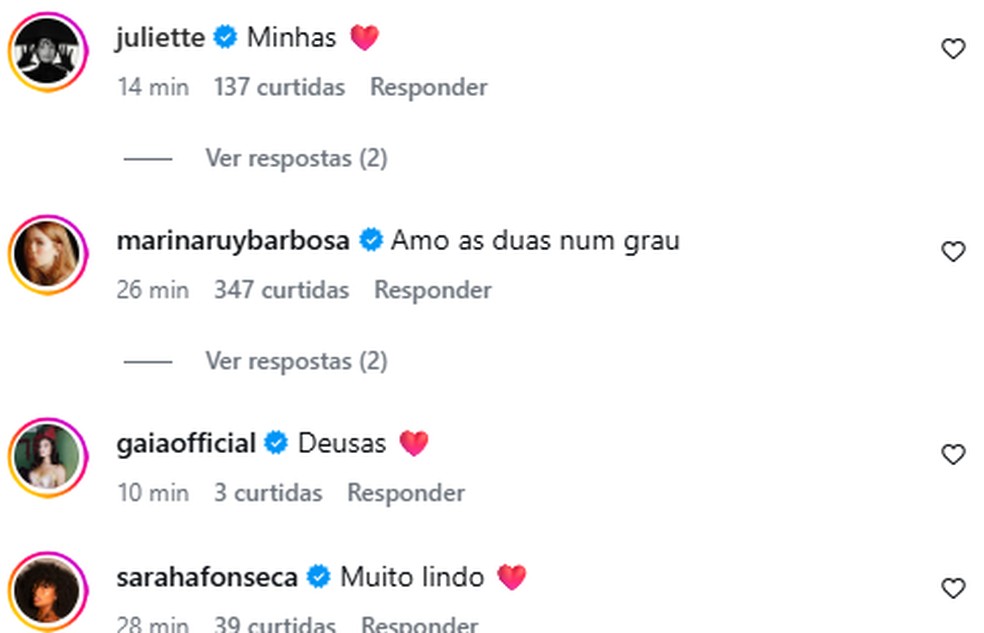
Task: Click marinaruybarbosa's verified badge
Action: [x=371, y=240]
